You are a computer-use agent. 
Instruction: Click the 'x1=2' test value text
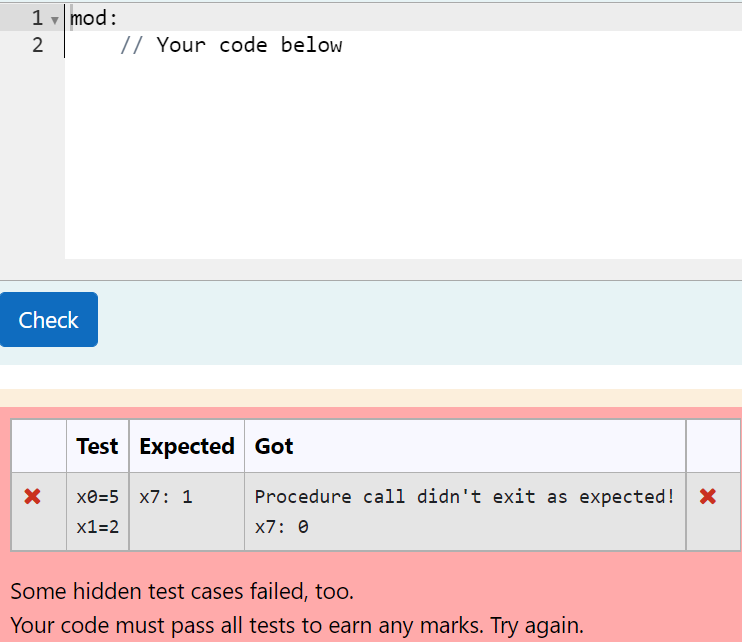click(x=97, y=527)
